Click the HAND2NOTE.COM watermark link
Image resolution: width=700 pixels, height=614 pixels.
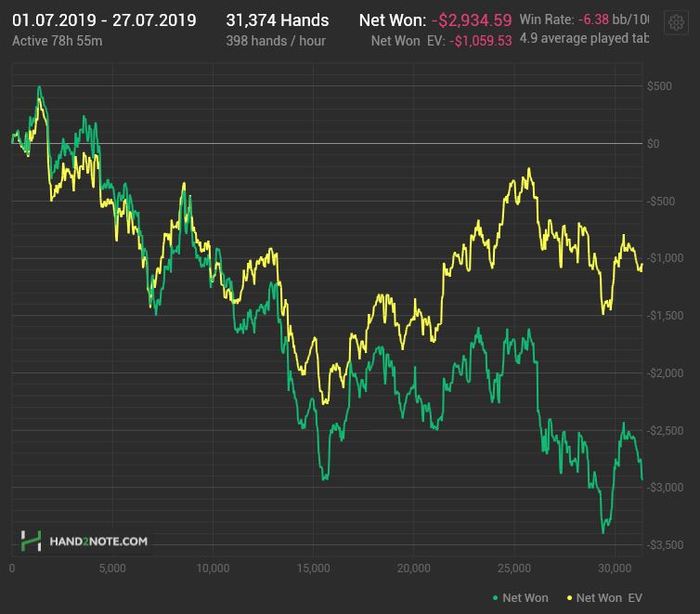coord(98,542)
